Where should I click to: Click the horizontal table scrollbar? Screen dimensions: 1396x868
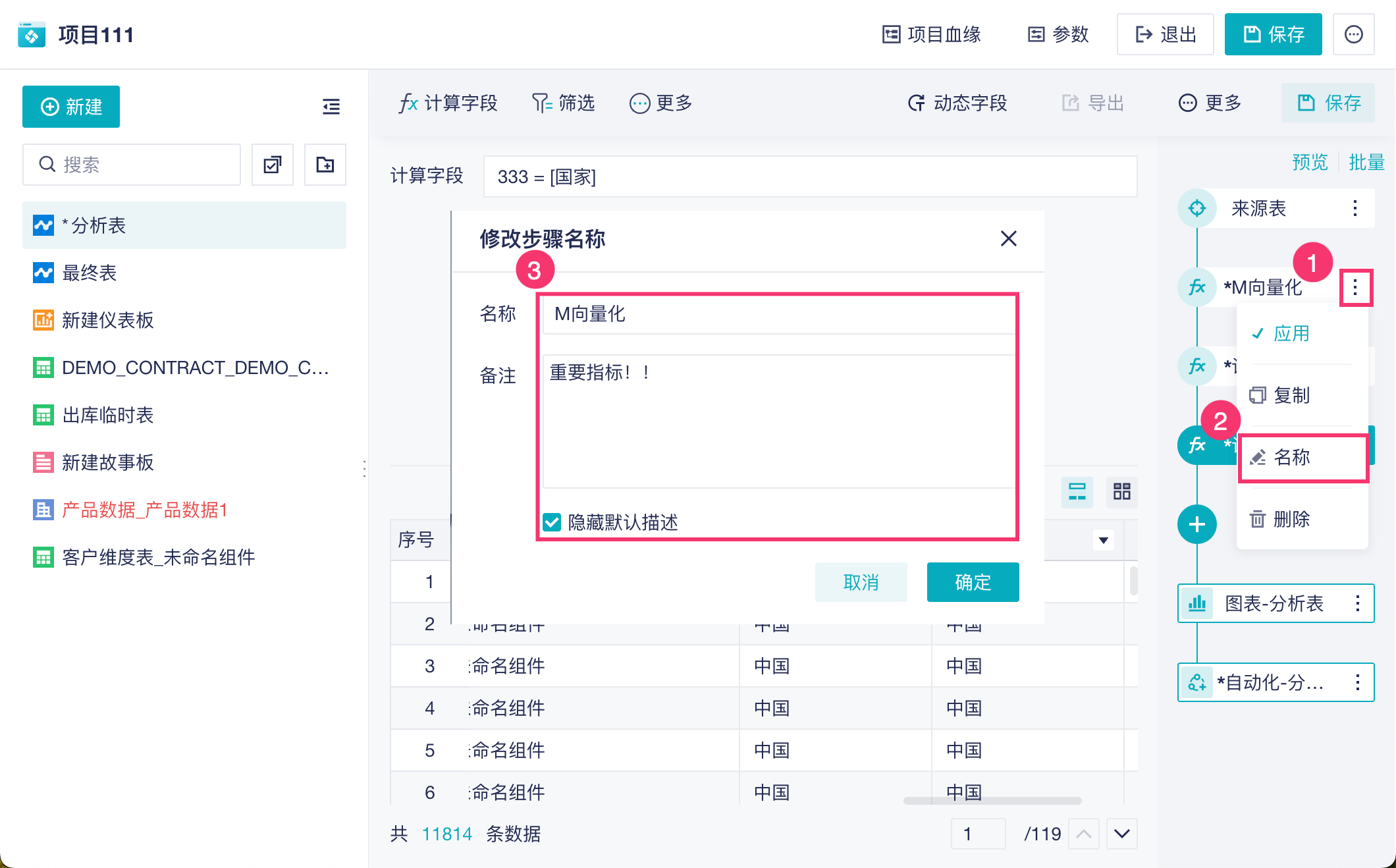[x=992, y=801]
